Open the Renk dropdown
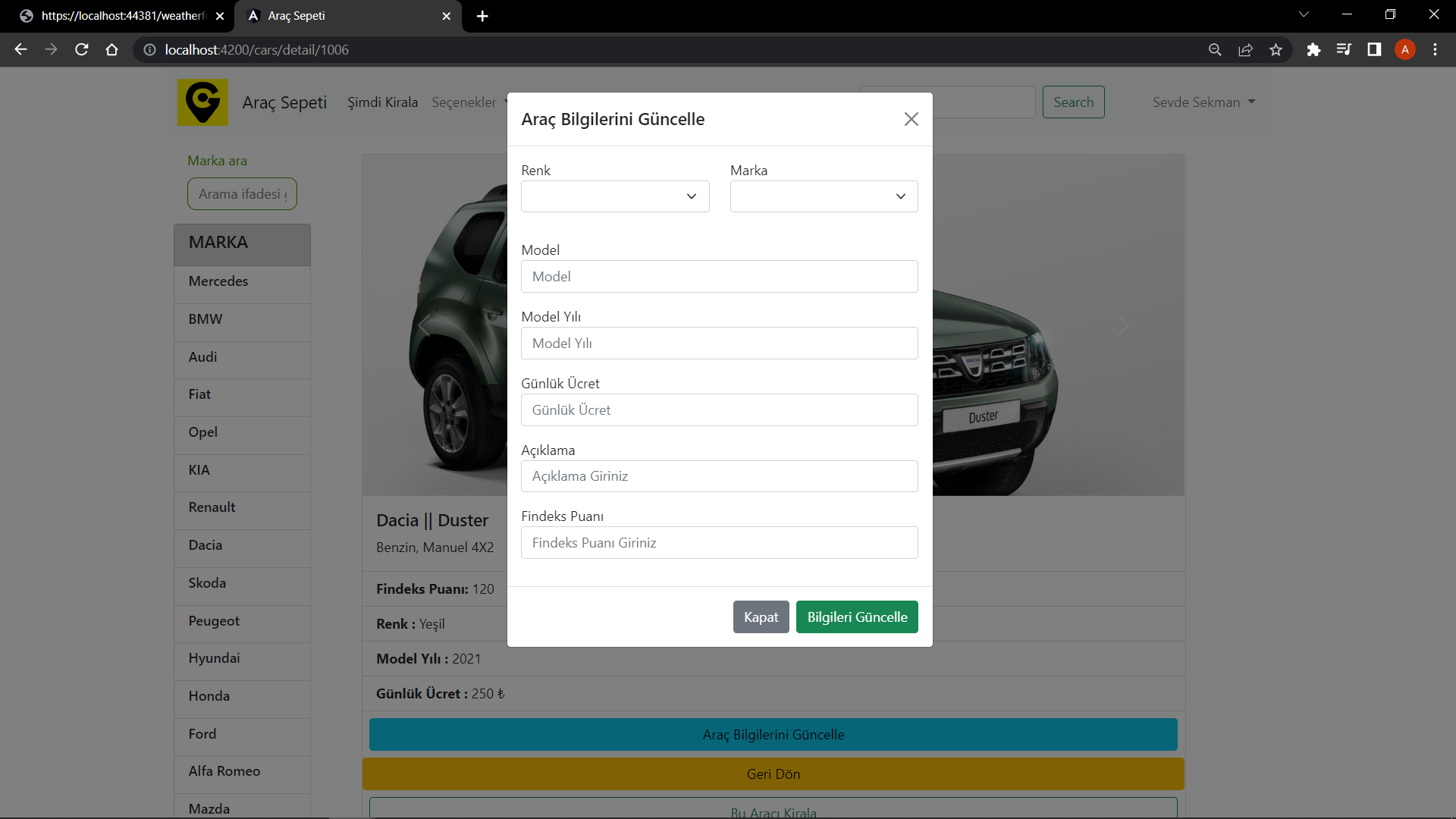The height and width of the screenshot is (819, 1456). click(615, 196)
